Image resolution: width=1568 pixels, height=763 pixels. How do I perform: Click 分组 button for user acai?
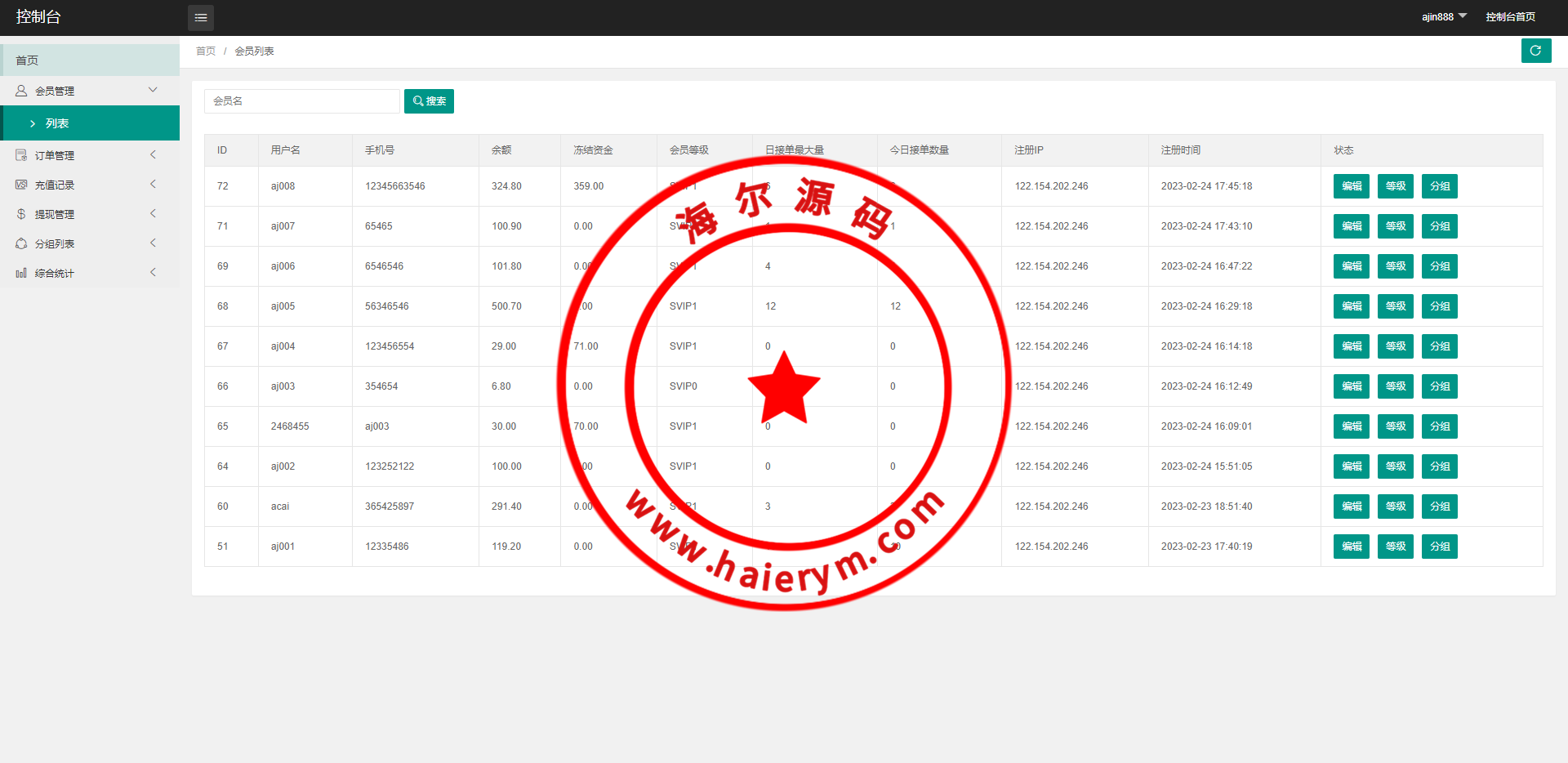click(1439, 506)
